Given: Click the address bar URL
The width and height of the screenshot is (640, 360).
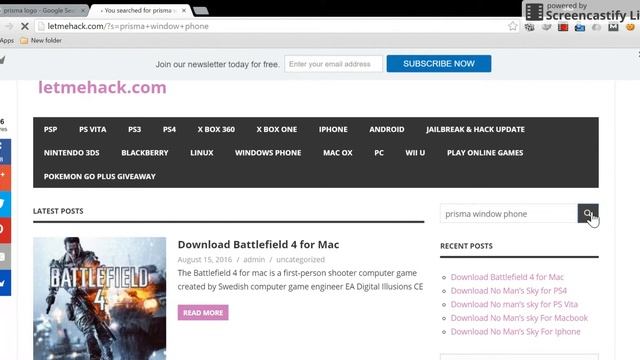Looking at the screenshot, I should pos(128,27).
